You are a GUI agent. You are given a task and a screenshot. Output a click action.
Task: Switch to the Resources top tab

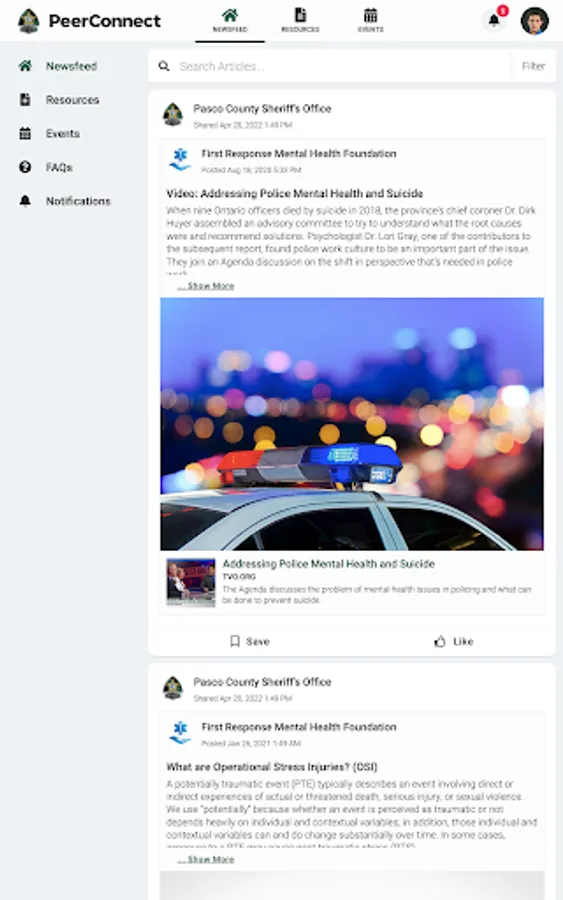[x=300, y=20]
